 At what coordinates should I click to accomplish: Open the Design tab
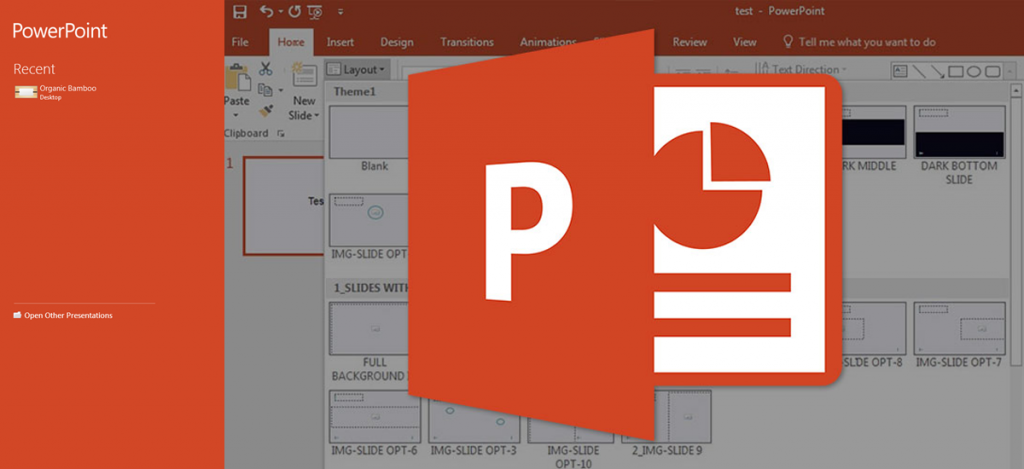tap(396, 42)
